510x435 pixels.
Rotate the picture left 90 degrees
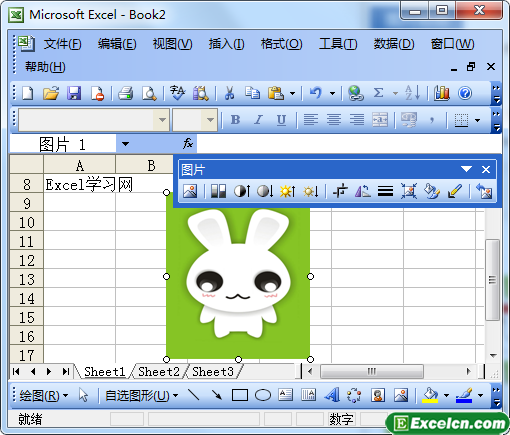click(x=363, y=191)
